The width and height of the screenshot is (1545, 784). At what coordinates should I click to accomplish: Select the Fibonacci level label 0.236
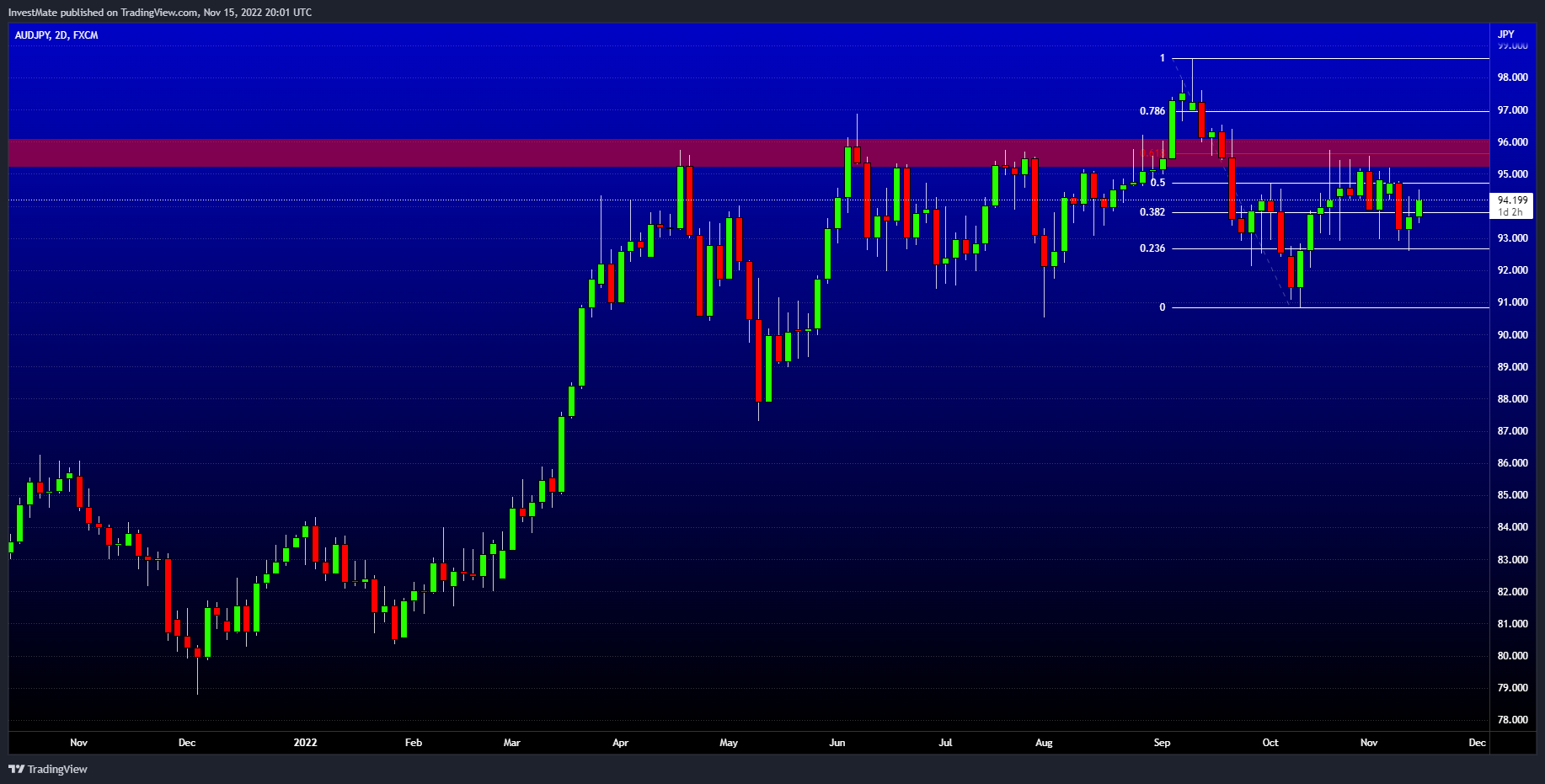pyautogui.click(x=1152, y=248)
